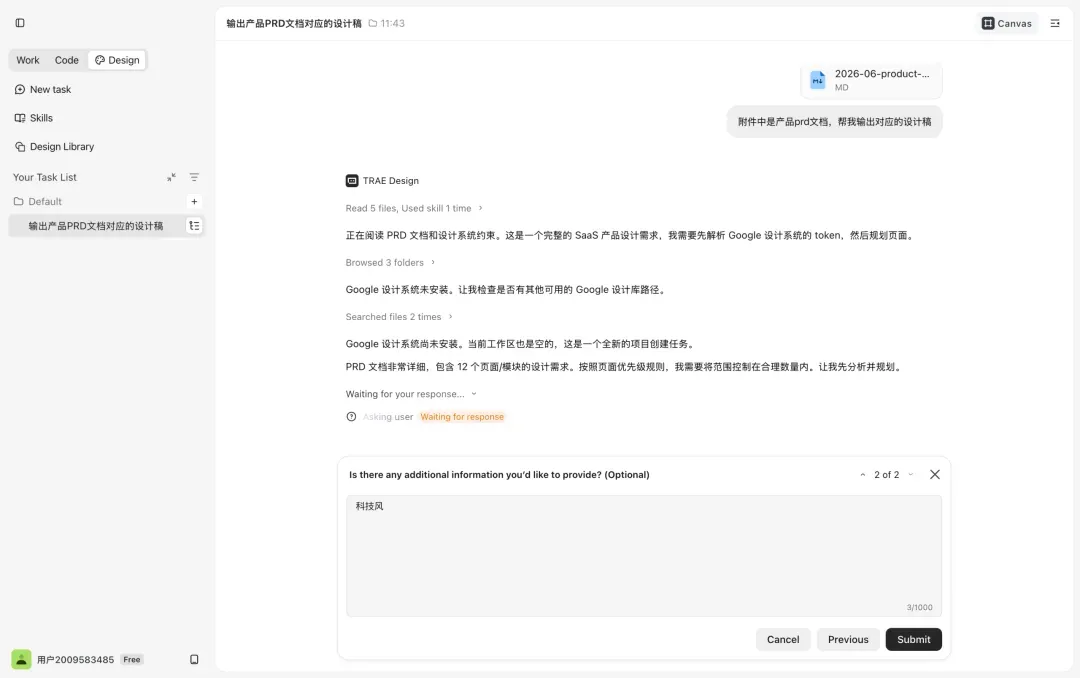Click the Asking user question icon

coord(351,417)
